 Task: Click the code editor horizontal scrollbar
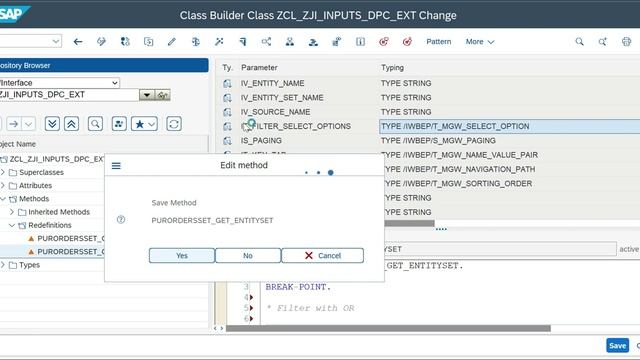pyautogui.click(x=388, y=328)
